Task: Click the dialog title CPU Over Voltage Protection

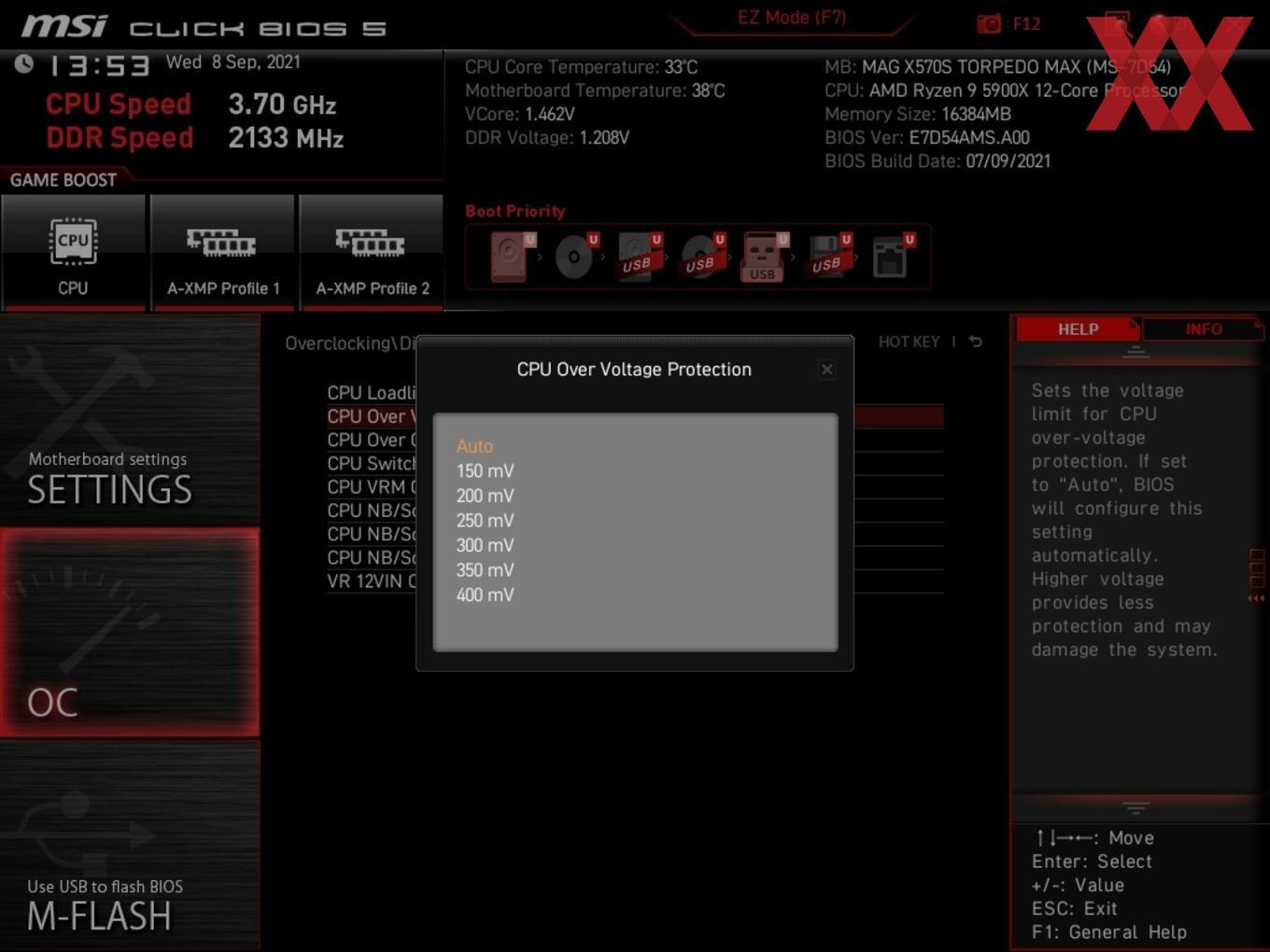Action: click(x=634, y=370)
